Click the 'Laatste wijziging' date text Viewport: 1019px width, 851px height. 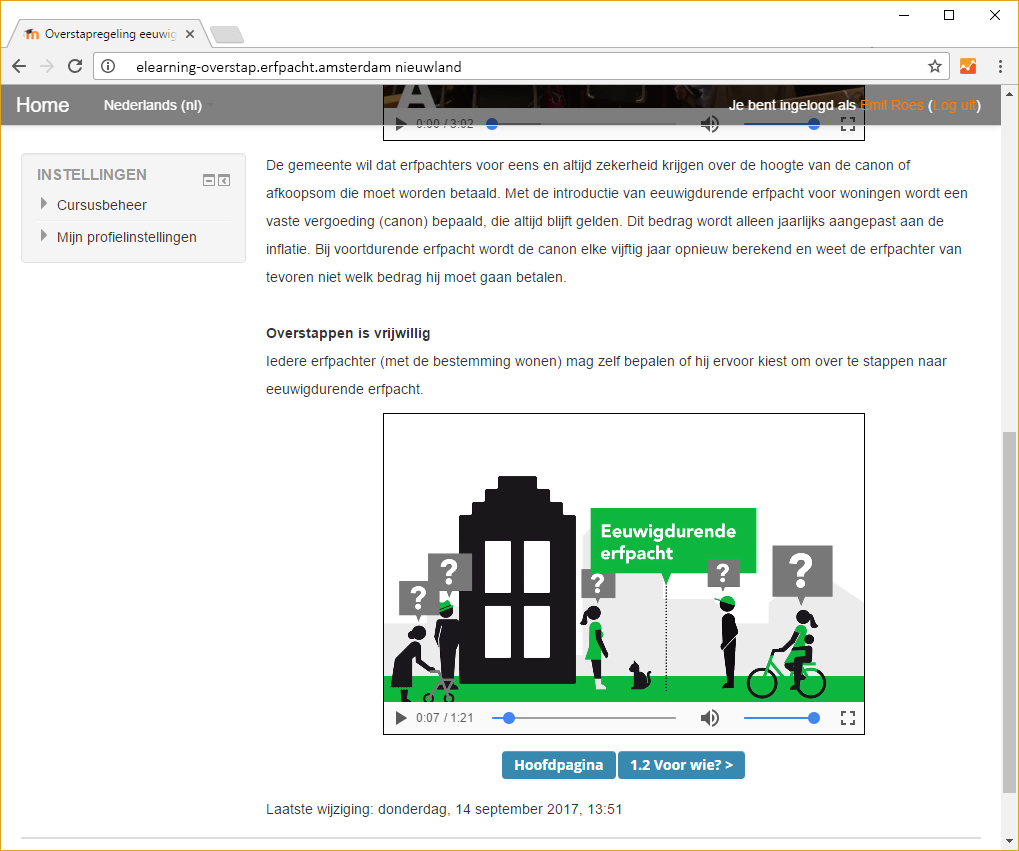click(x=444, y=809)
